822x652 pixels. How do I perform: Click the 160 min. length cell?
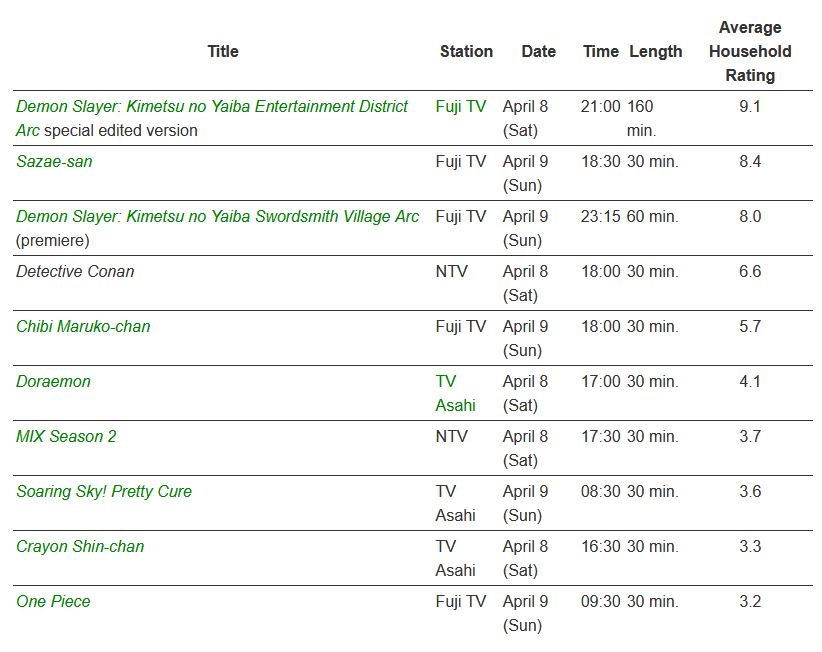tap(640, 118)
